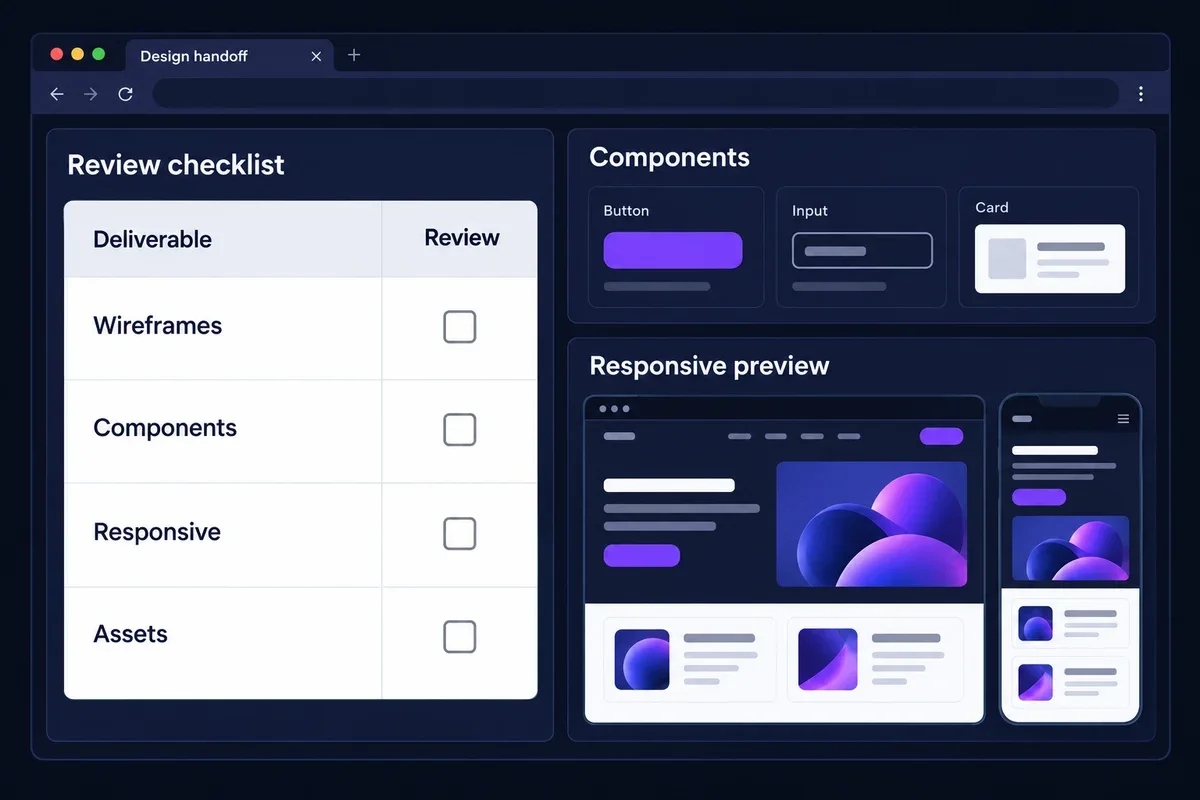Click the purple Button component sample

(x=673, y=250)
